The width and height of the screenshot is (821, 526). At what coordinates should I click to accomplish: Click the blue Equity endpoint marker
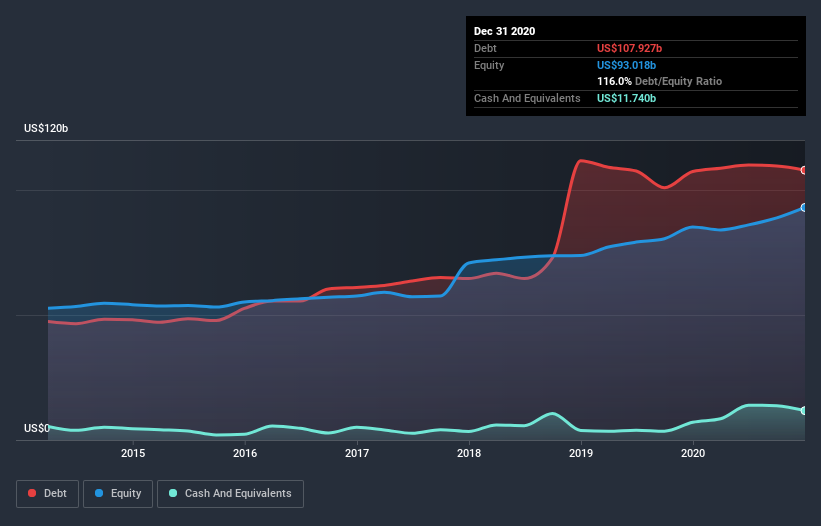[804, 208]
